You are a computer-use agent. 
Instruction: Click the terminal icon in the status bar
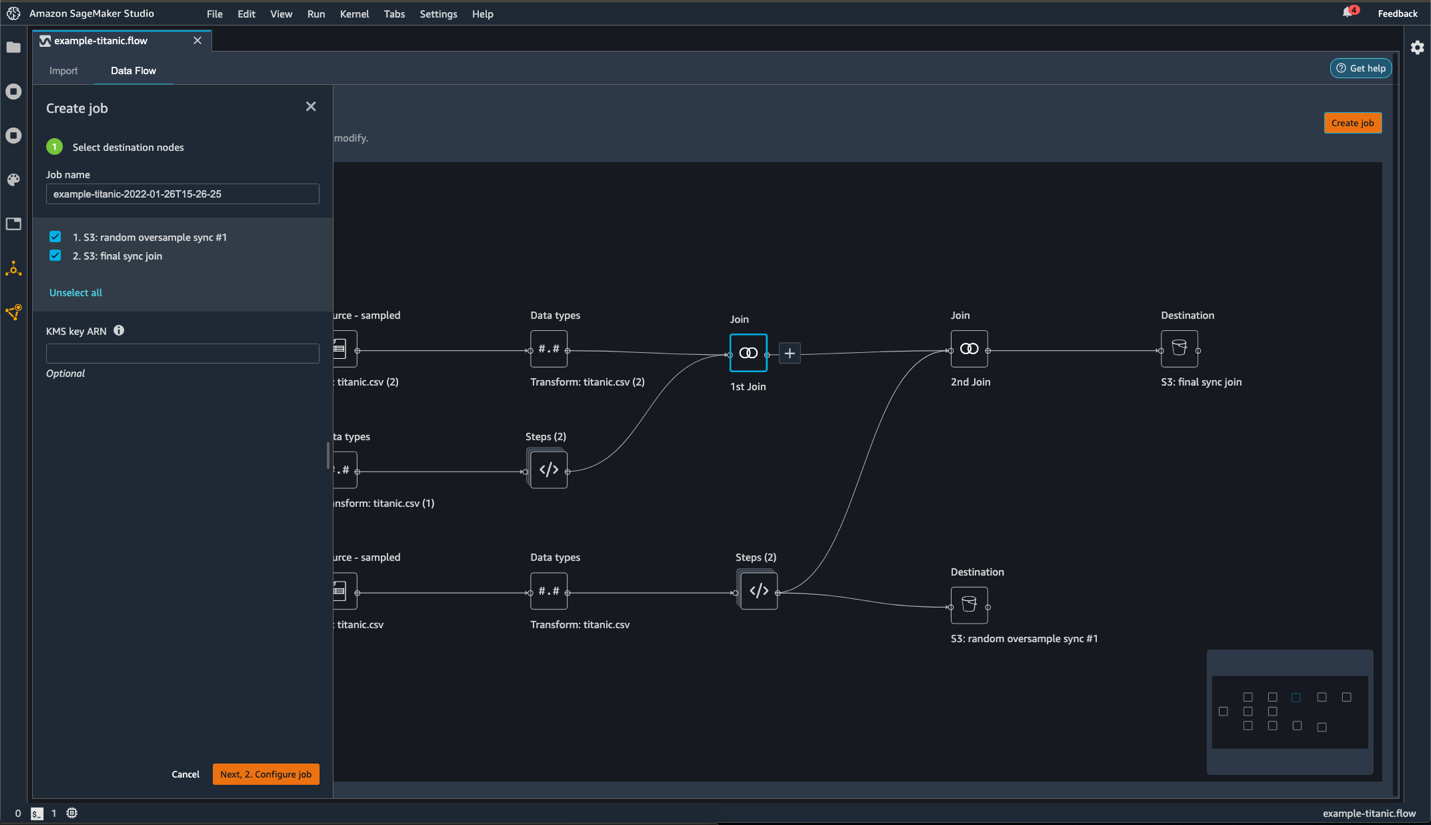tap(37, 813)
